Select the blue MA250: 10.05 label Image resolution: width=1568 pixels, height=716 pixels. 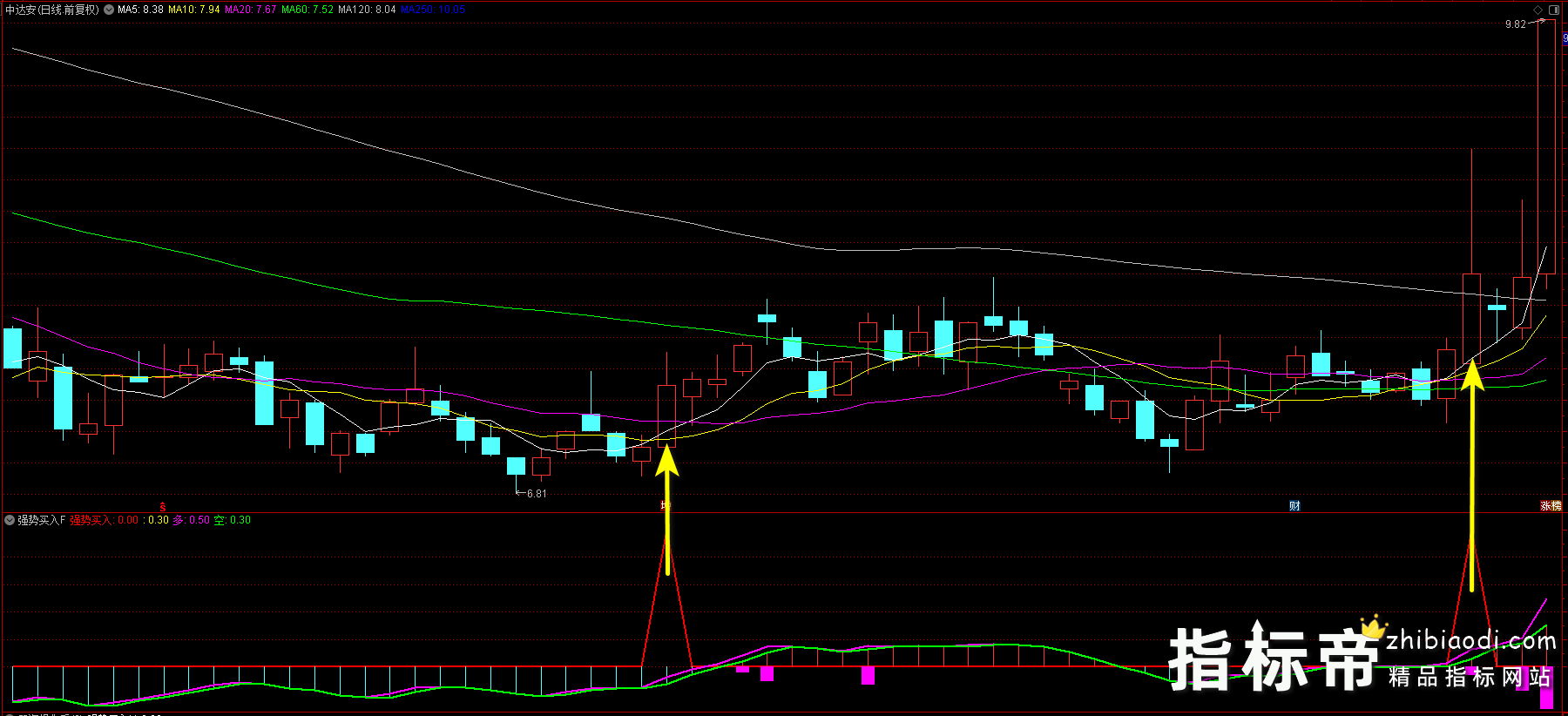[433, 10]
